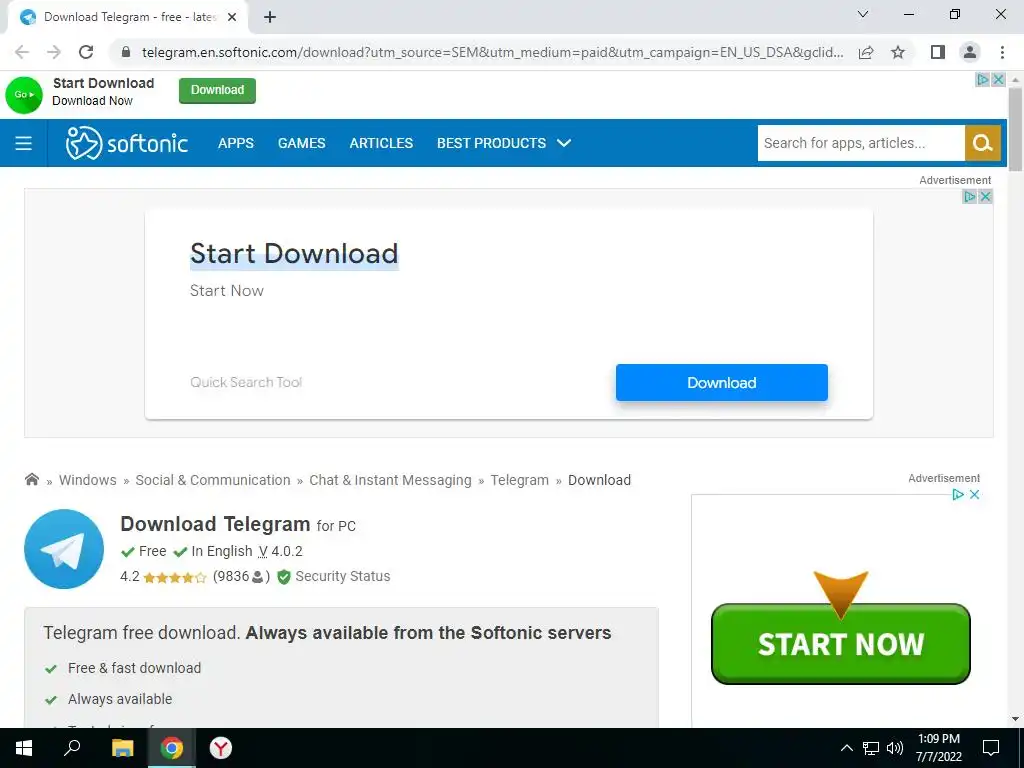Click the orange search magnifier button

(982, 143)
